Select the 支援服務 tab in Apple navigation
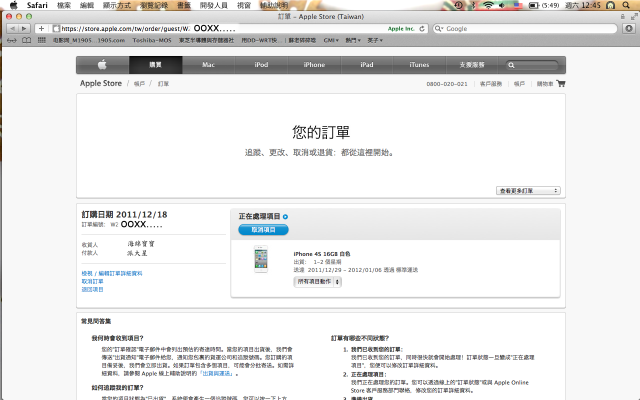Image resolution: width=640 pixels, height=400 pixels. coord(472,64)
